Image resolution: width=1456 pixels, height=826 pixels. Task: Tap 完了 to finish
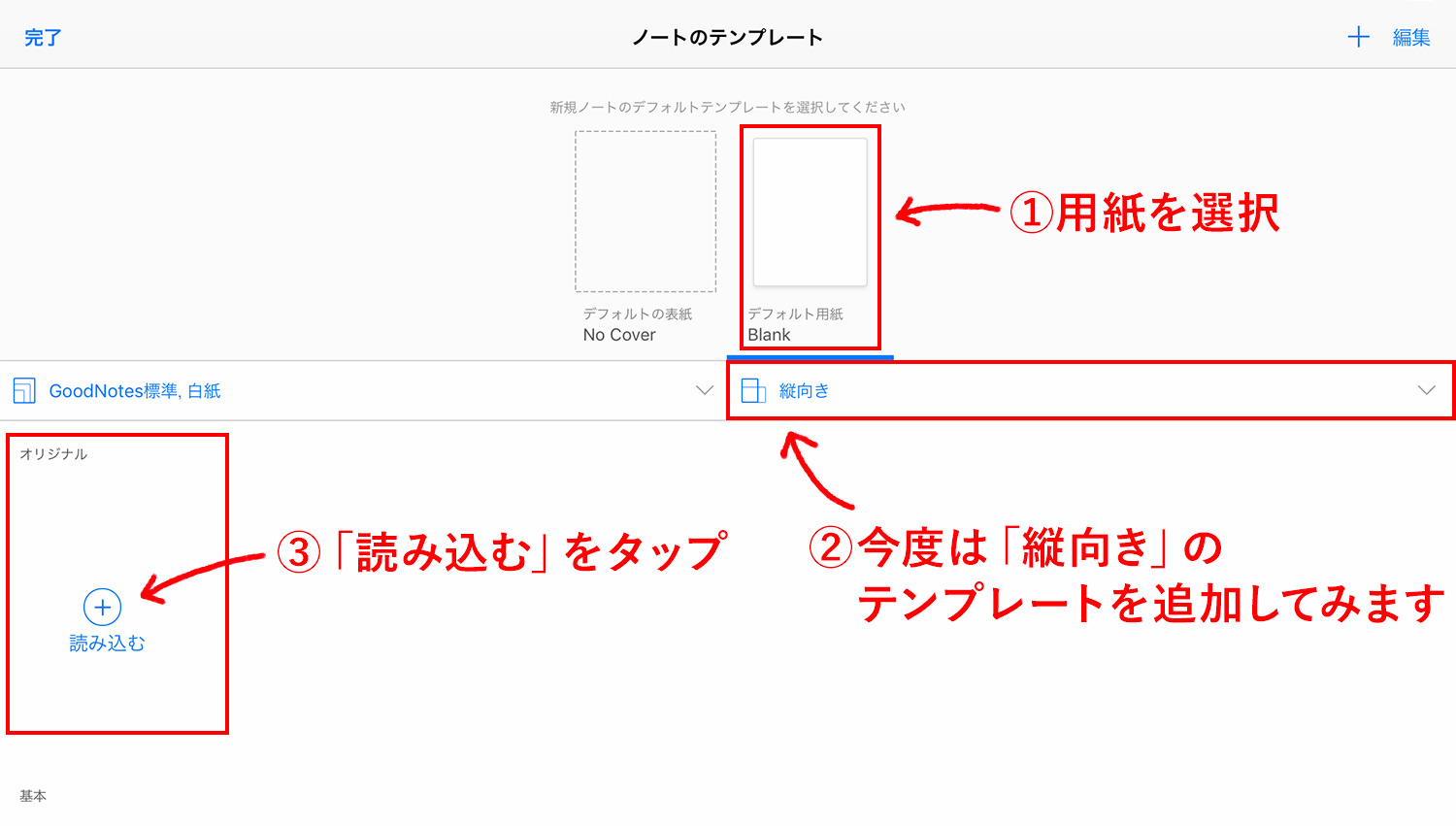pos(43,38)
